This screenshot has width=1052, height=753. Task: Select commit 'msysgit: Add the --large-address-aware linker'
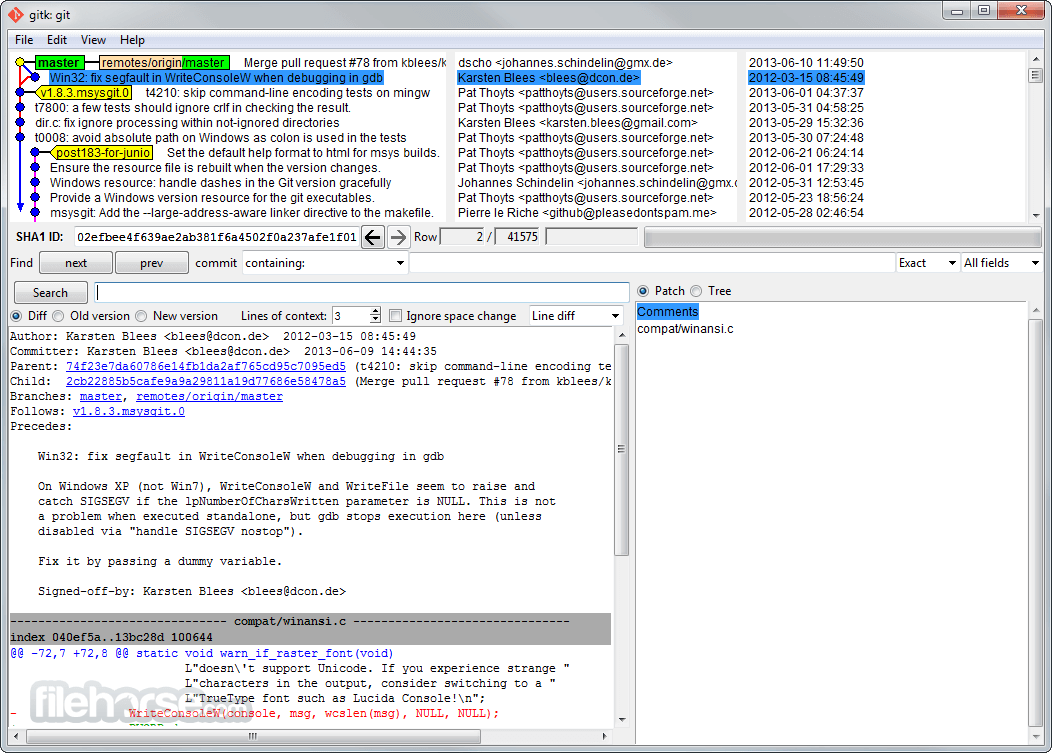[242, 213]
